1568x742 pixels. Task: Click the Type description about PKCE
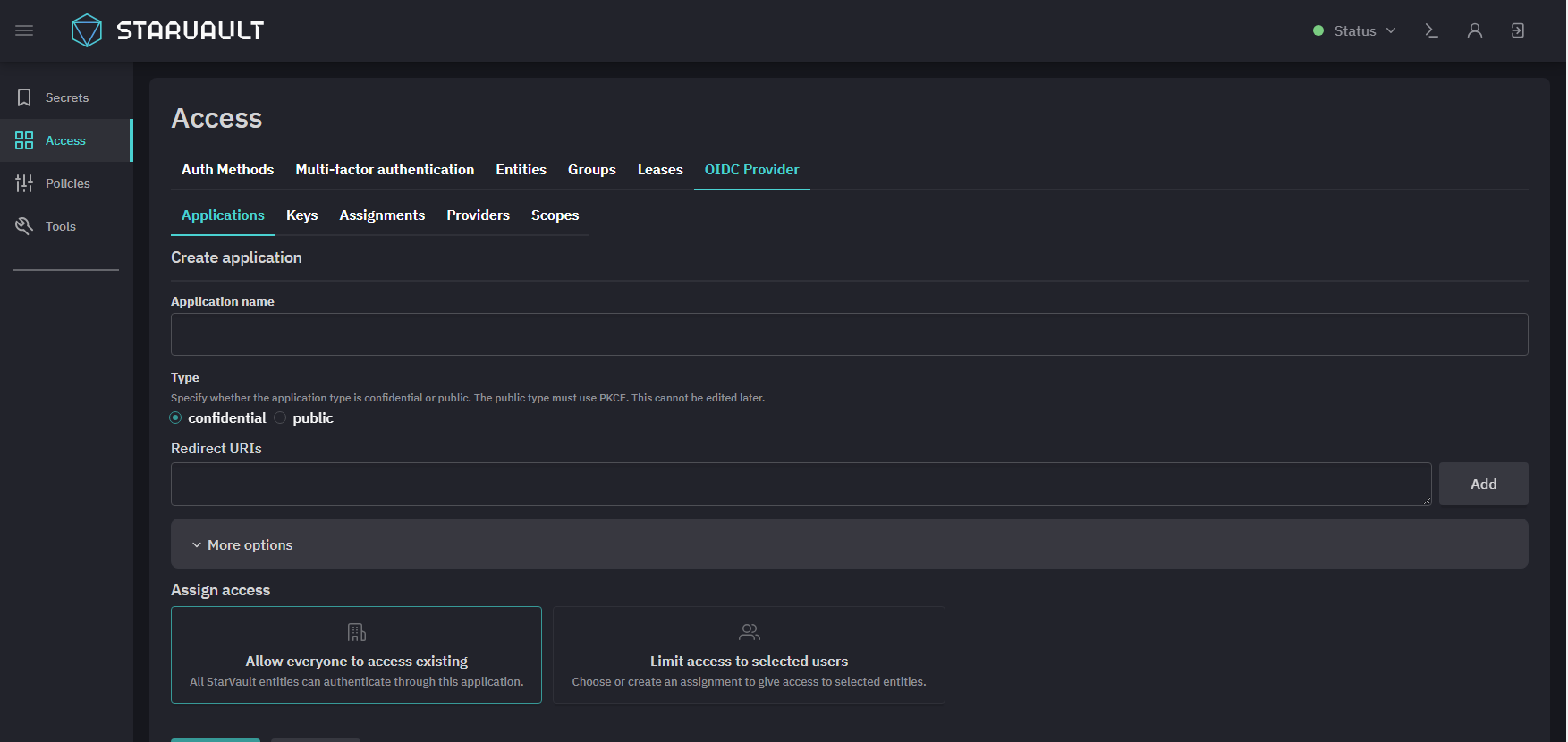(x=468, y=398)
